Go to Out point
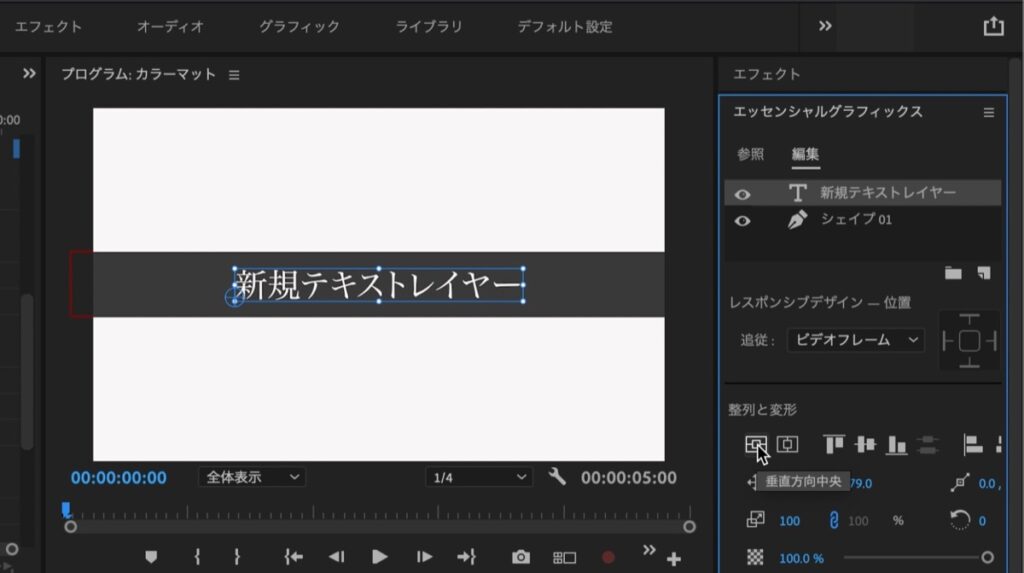The image size is (1024, 573). 466,557
